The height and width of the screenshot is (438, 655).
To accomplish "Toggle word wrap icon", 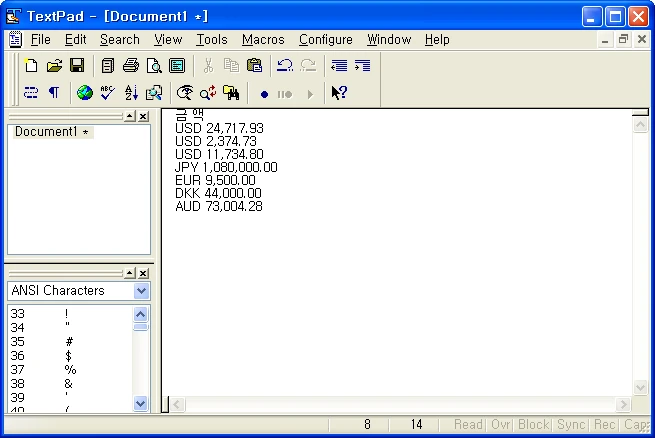I will pos(31,93).
